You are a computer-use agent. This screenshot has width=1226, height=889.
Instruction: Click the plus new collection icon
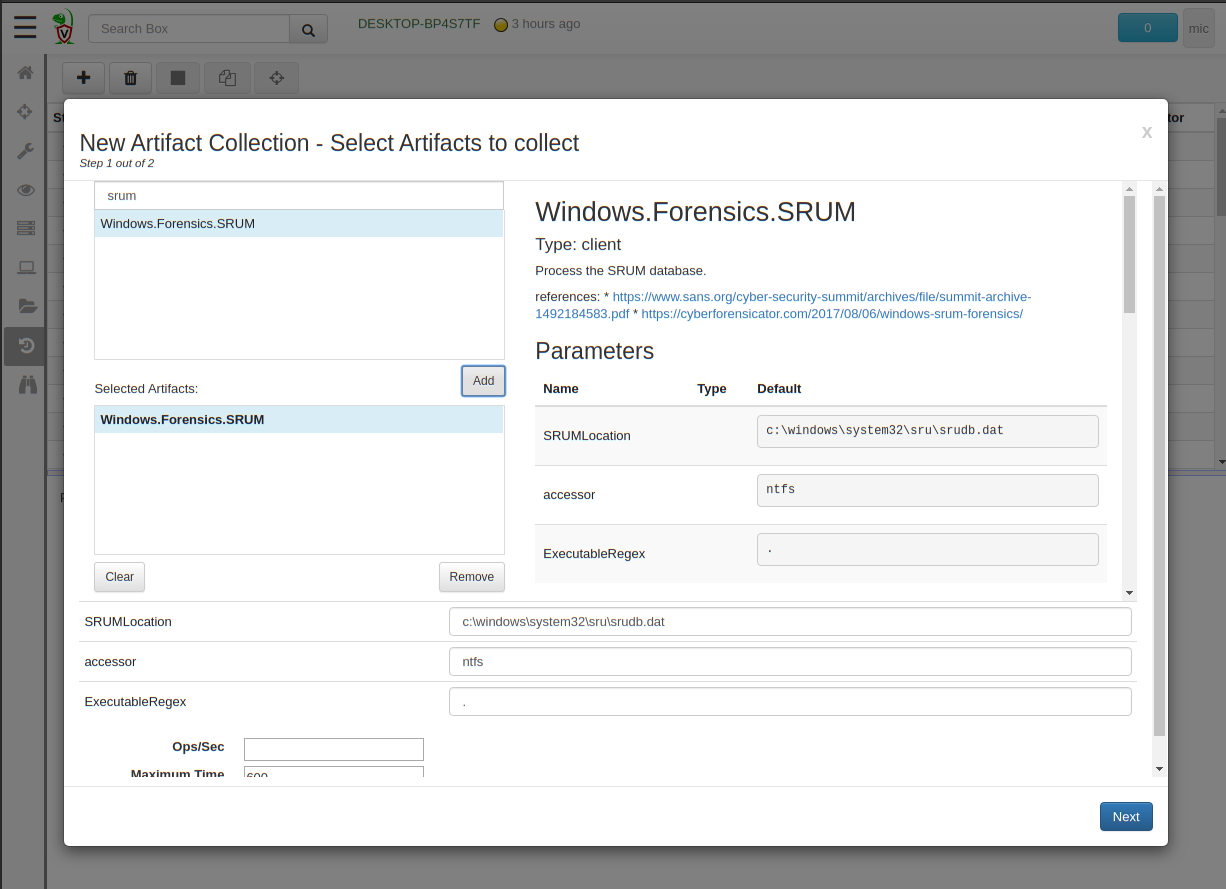pyautogui.click(x=83, y=78)
